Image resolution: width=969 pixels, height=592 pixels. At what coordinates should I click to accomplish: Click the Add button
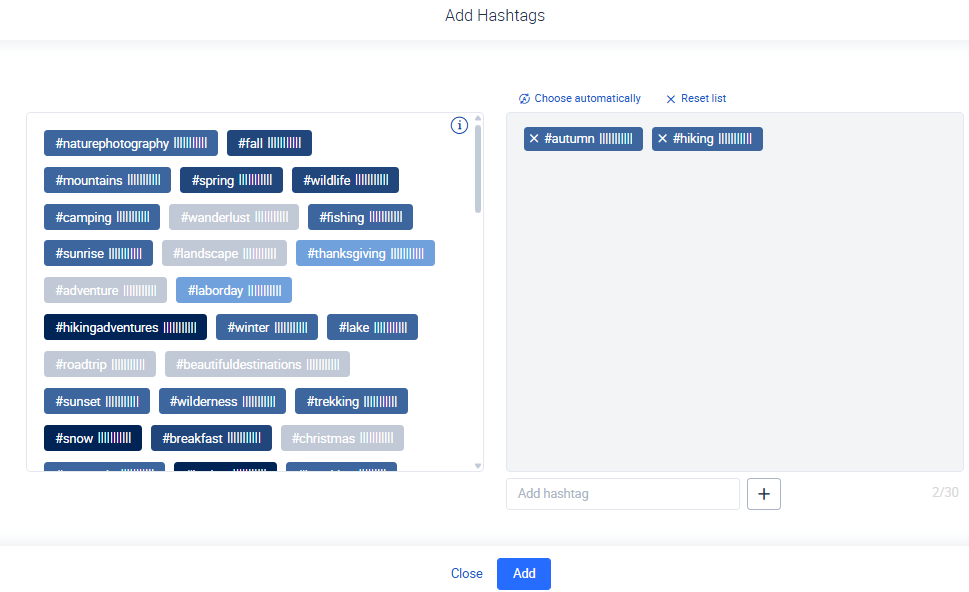point(523,573)
